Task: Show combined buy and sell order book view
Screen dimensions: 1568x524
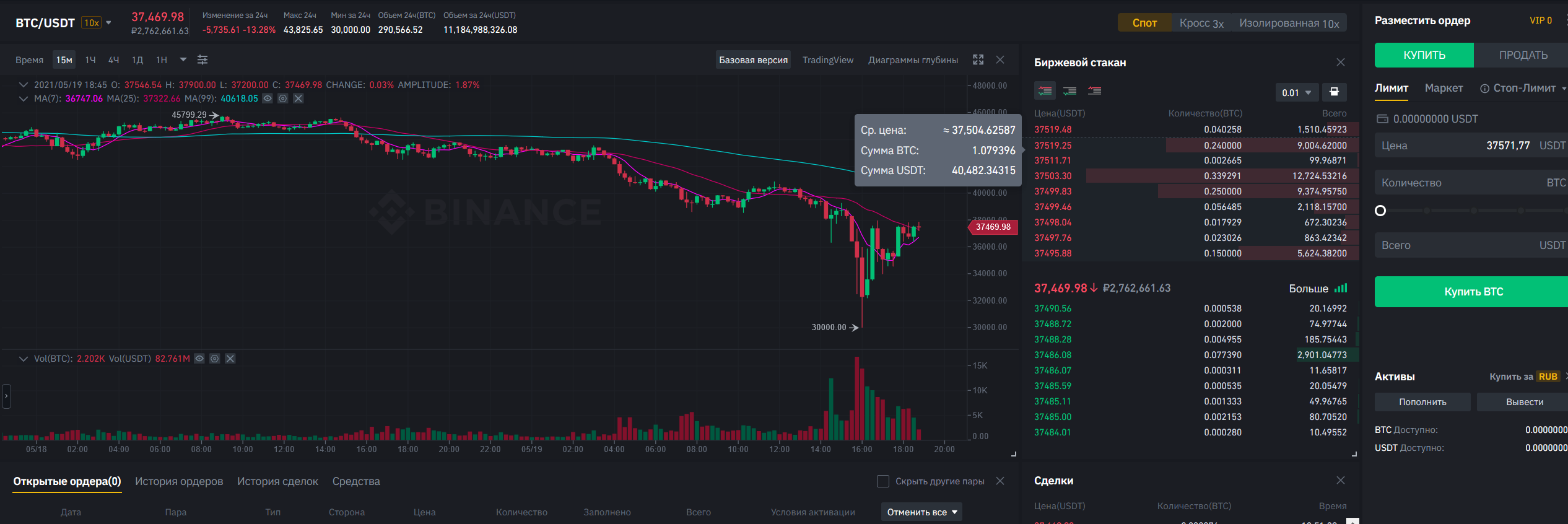Action: click(1045, 91)
